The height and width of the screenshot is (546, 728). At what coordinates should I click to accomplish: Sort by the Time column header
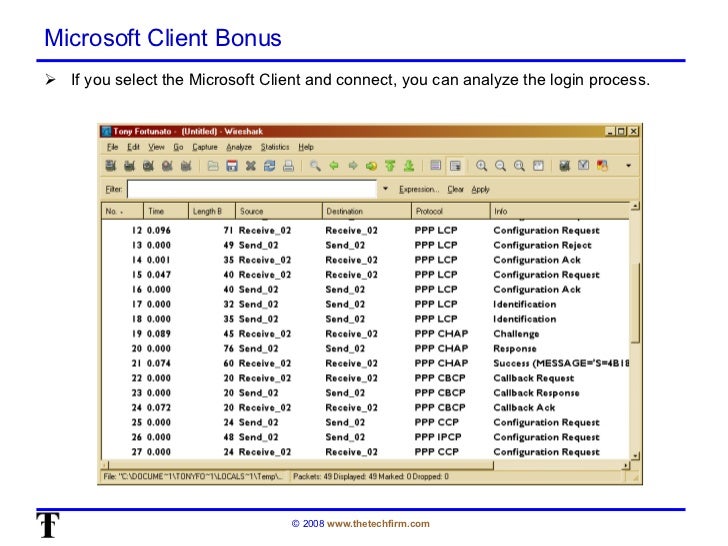click(166, 211)
